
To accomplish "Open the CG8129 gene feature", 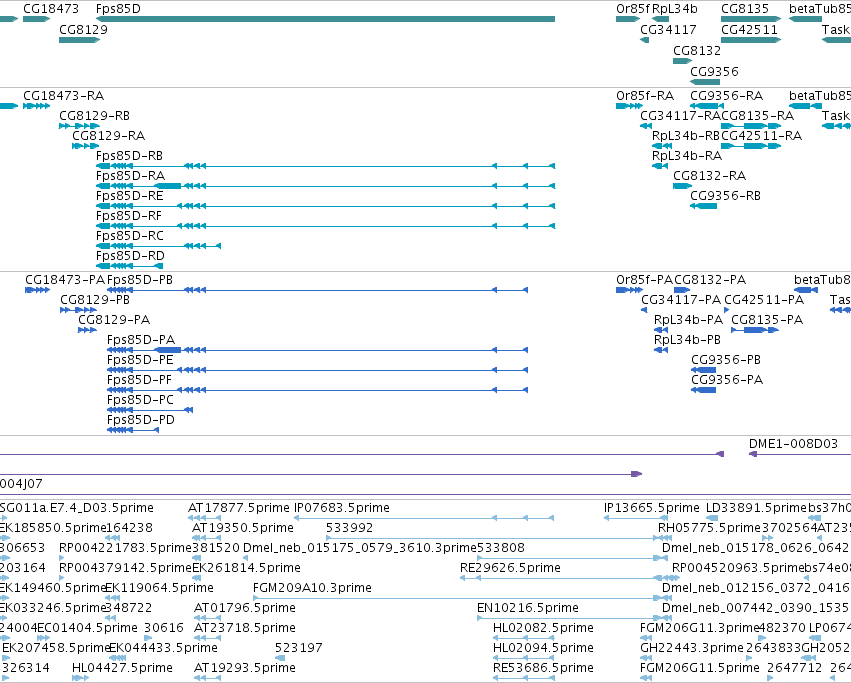I will point(79,40).
